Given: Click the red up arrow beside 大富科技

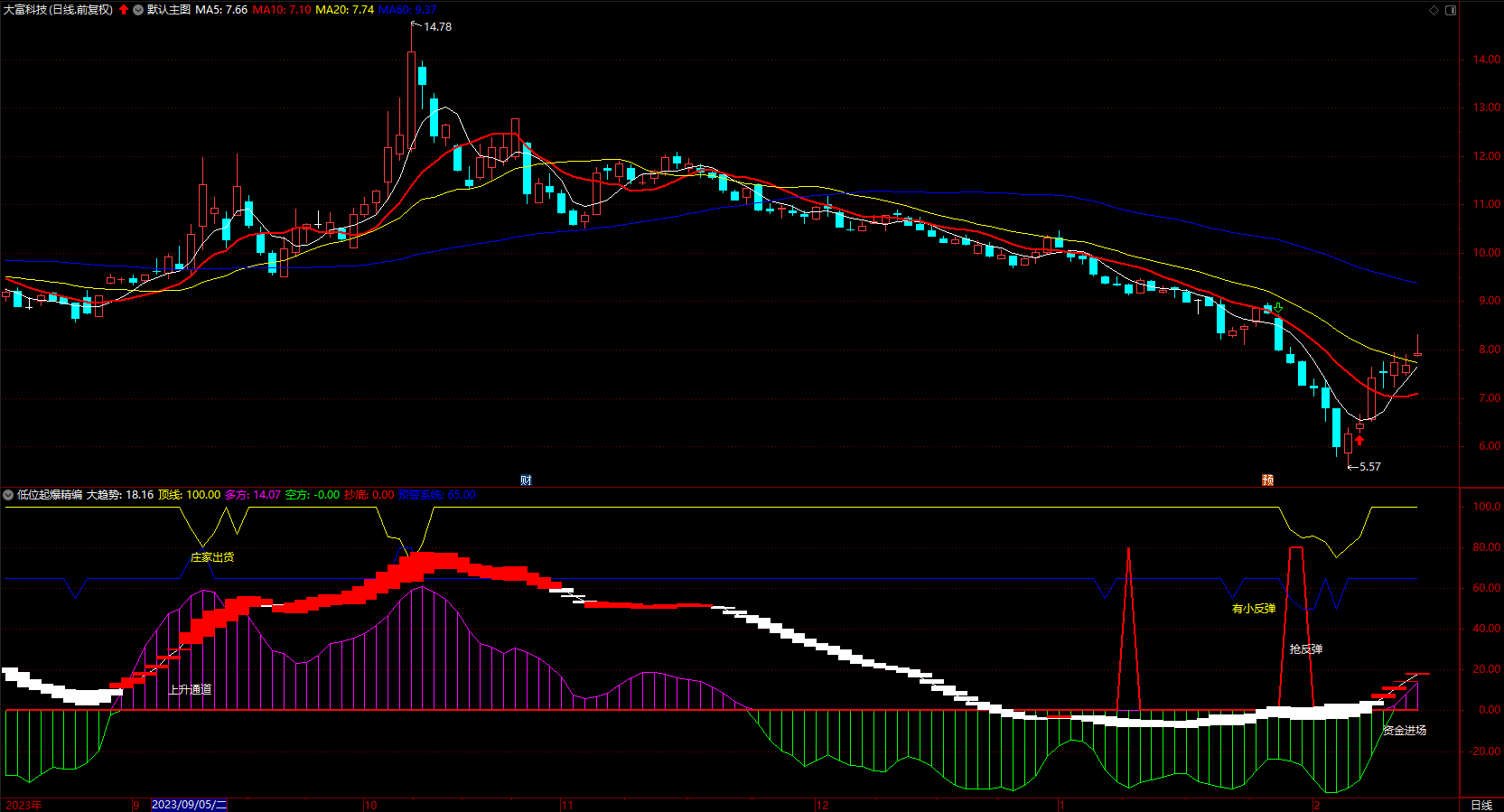Looking at the screenshot, I should pos(124,10).
